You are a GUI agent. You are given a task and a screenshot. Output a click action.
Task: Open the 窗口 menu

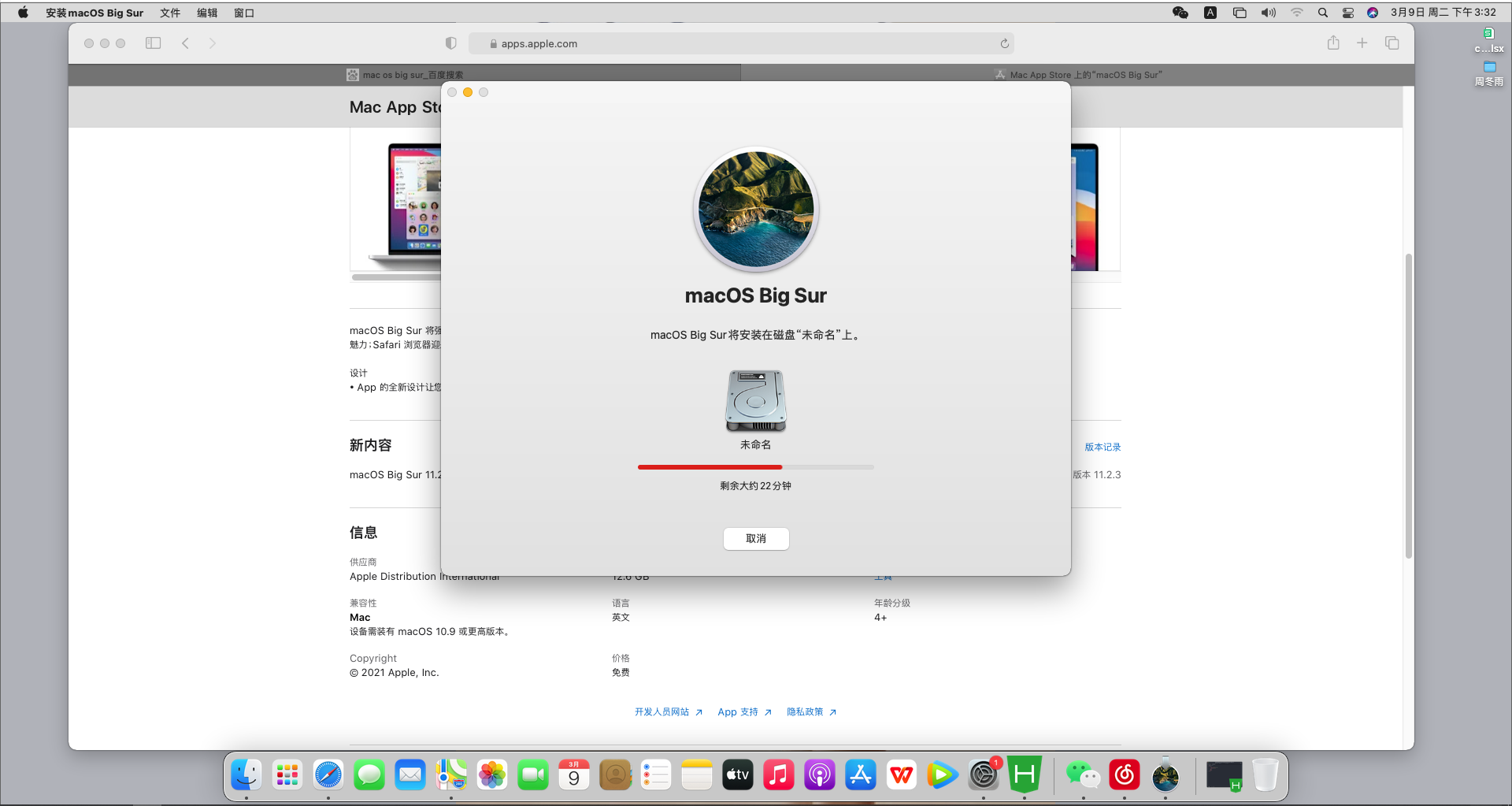(x=244, y=13)
